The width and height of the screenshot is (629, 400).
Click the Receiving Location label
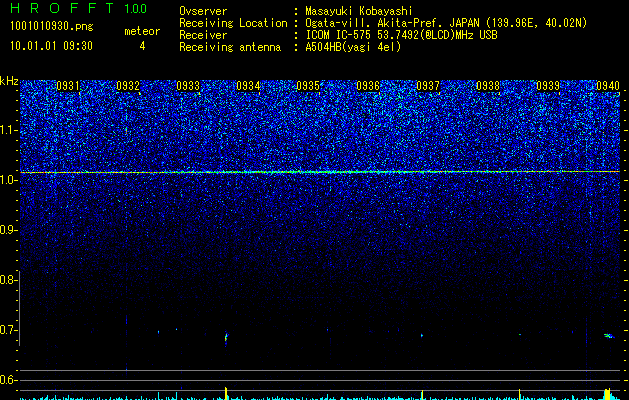tap(233, 23)
